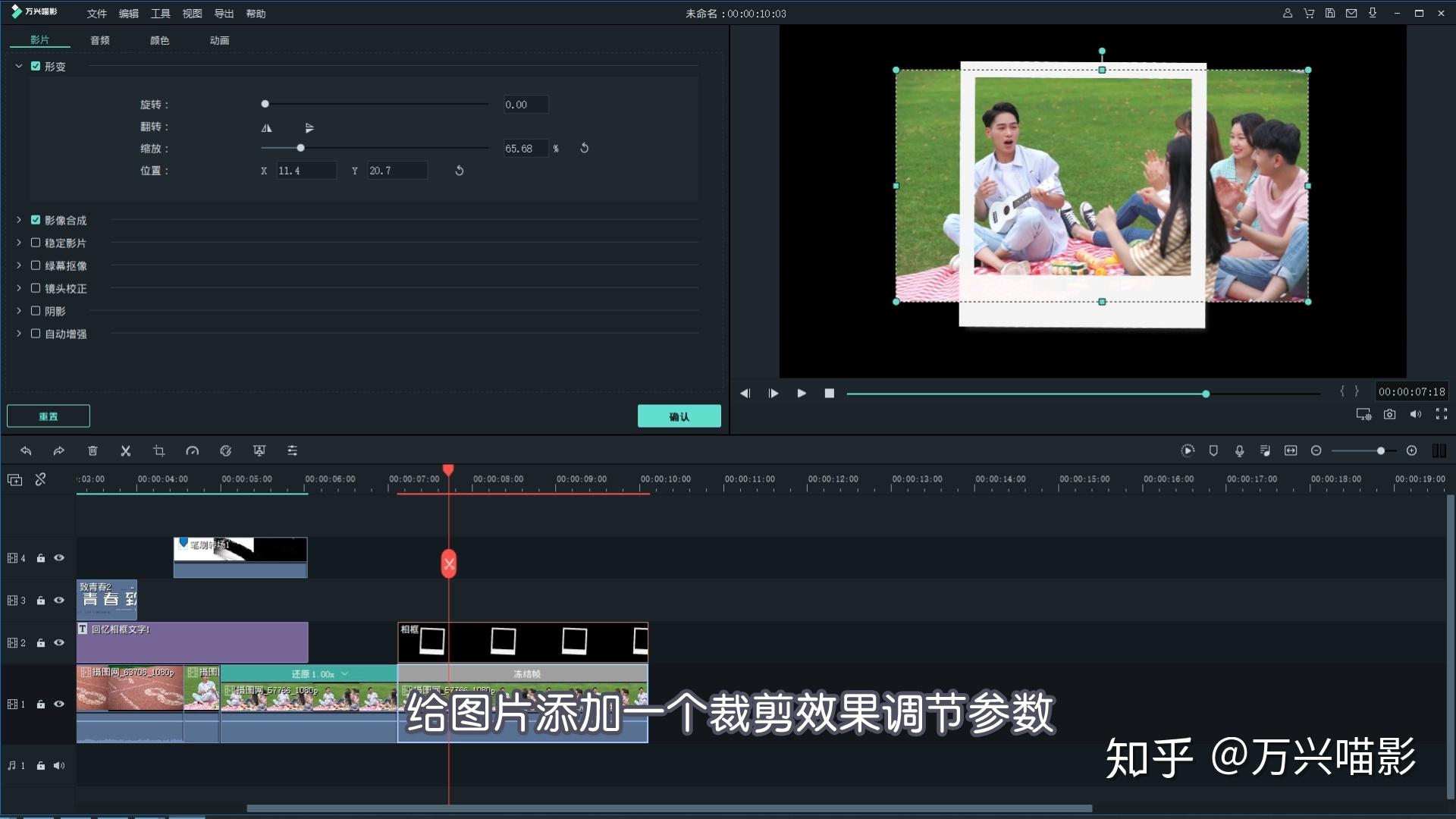Open the speed control icon
The width and height of the screenshot is (1456, 819).
tap(193, 451)
